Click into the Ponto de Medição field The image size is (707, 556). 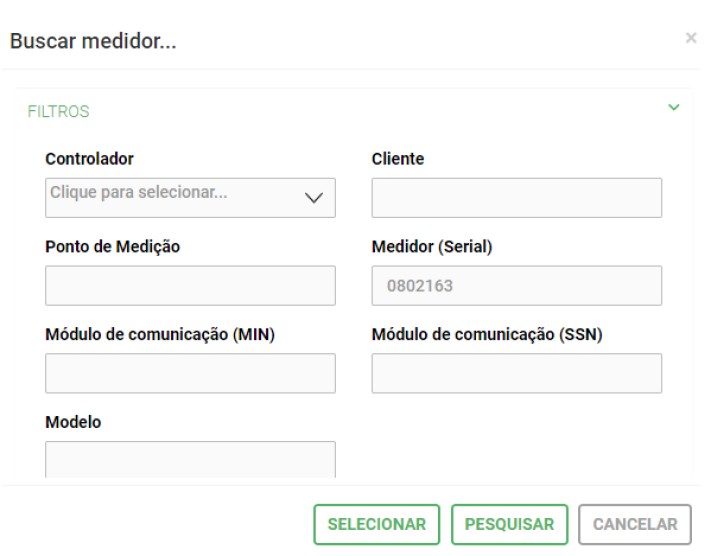(x=190, y=285)
